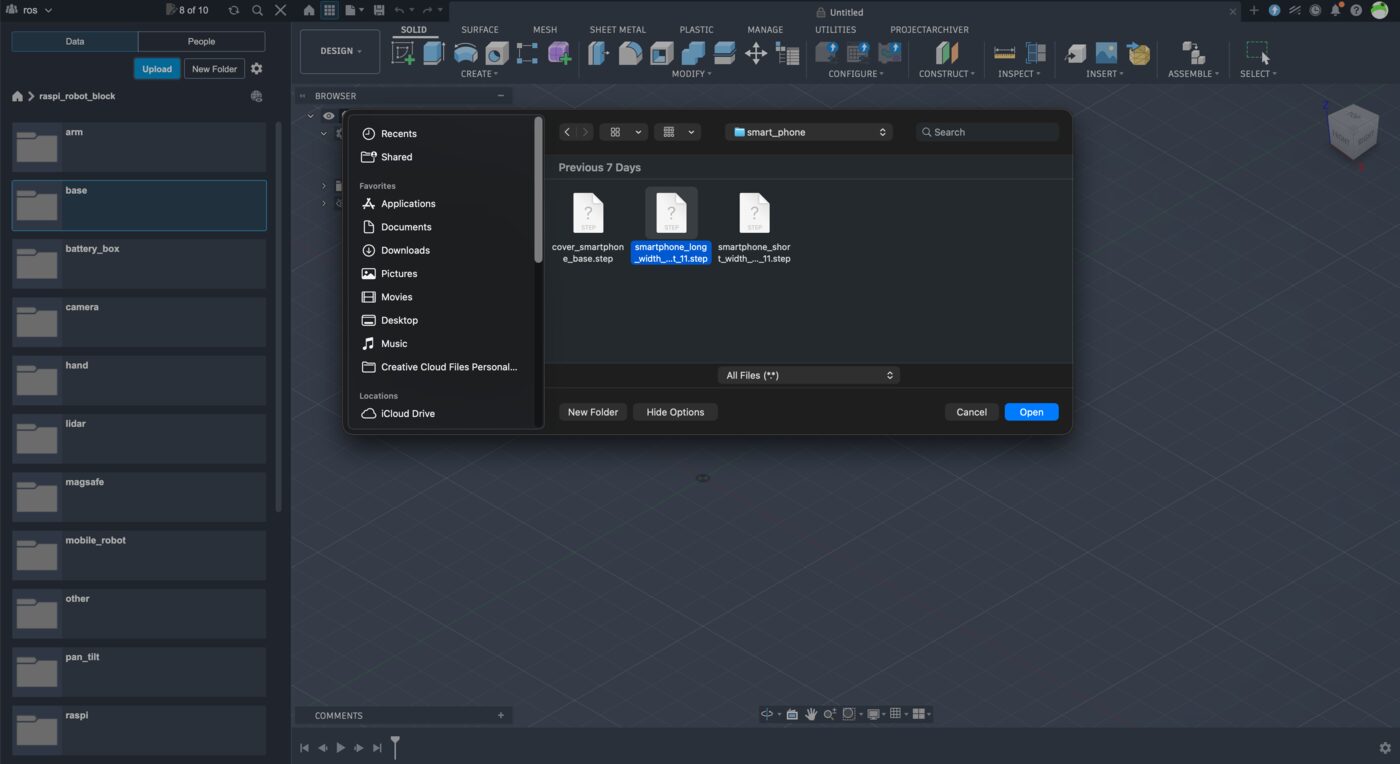The width and height of the screenshot is (1400, 764).
Task: Toggle visibility eye in the Browser
Action: point(328,116)
